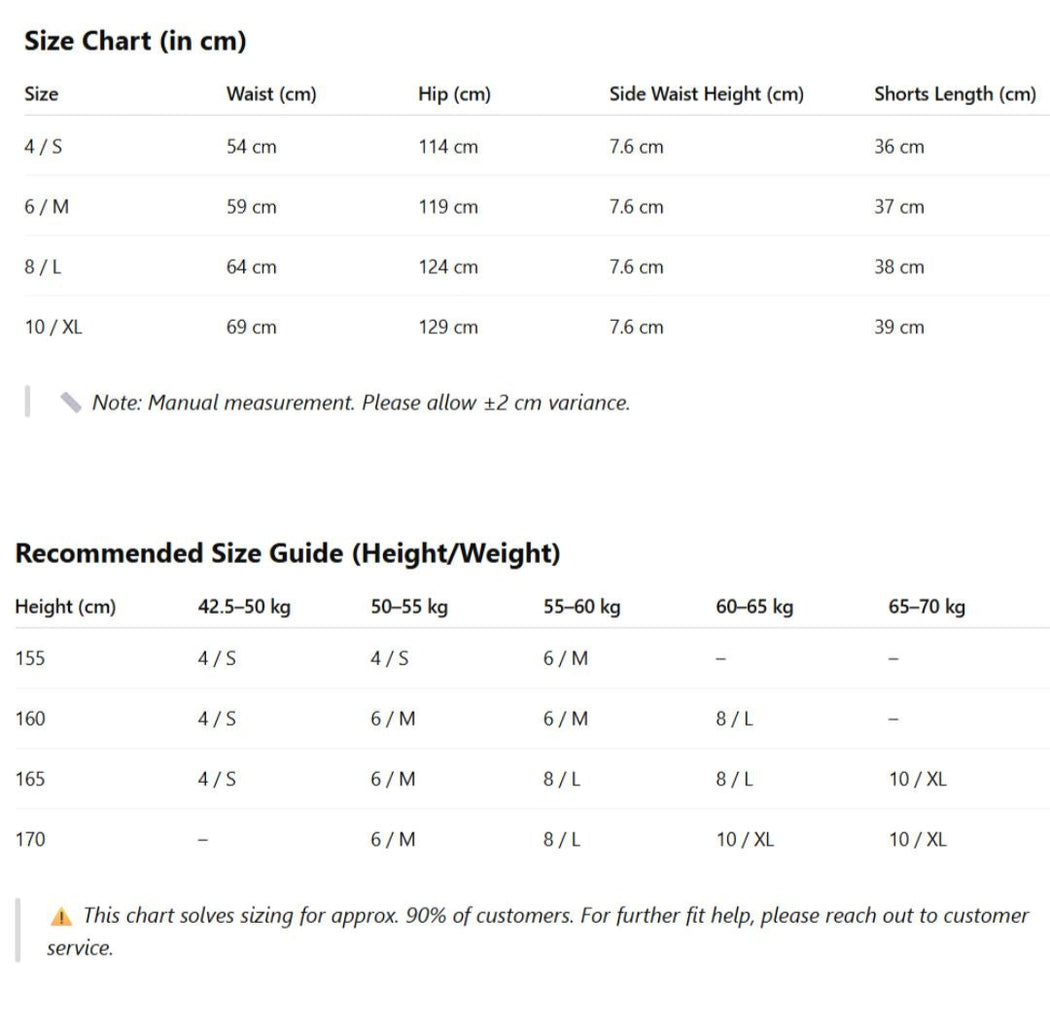This screenshot has width=1050, height=1022.
Task: Select the 155 height row label
Action: (30, 658)
